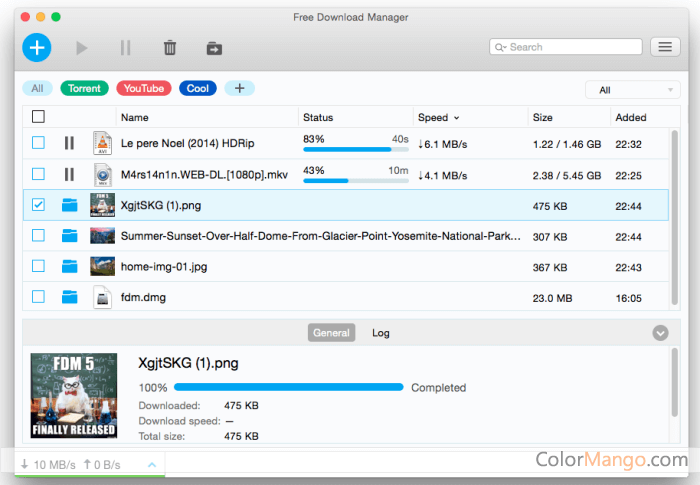Open the hamburger main menu
Viewport: 700px width, 485px height.
pyautogui.click(x=665, y=47)
